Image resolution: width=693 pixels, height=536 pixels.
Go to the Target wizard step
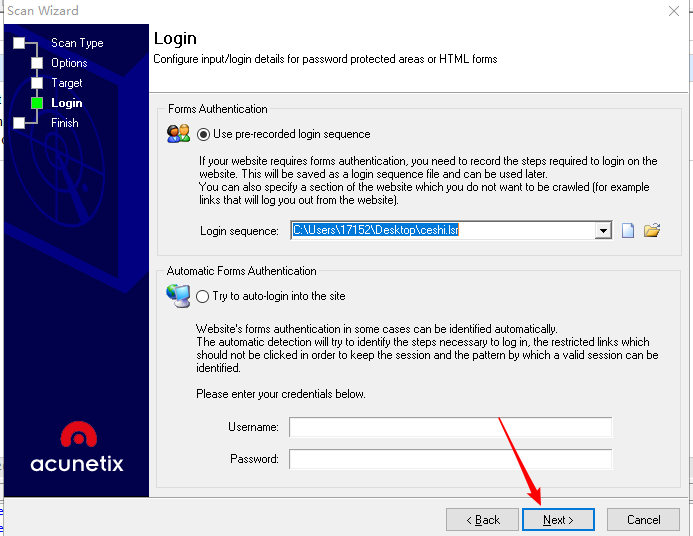pos(67,83)
